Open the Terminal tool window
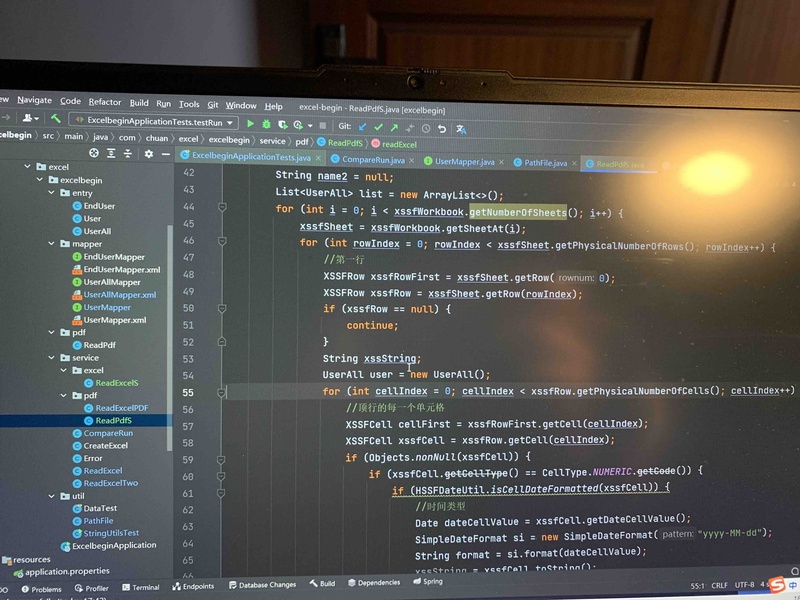Image resolution: width=800 pixels, height=600 pixels. point(141,587)
